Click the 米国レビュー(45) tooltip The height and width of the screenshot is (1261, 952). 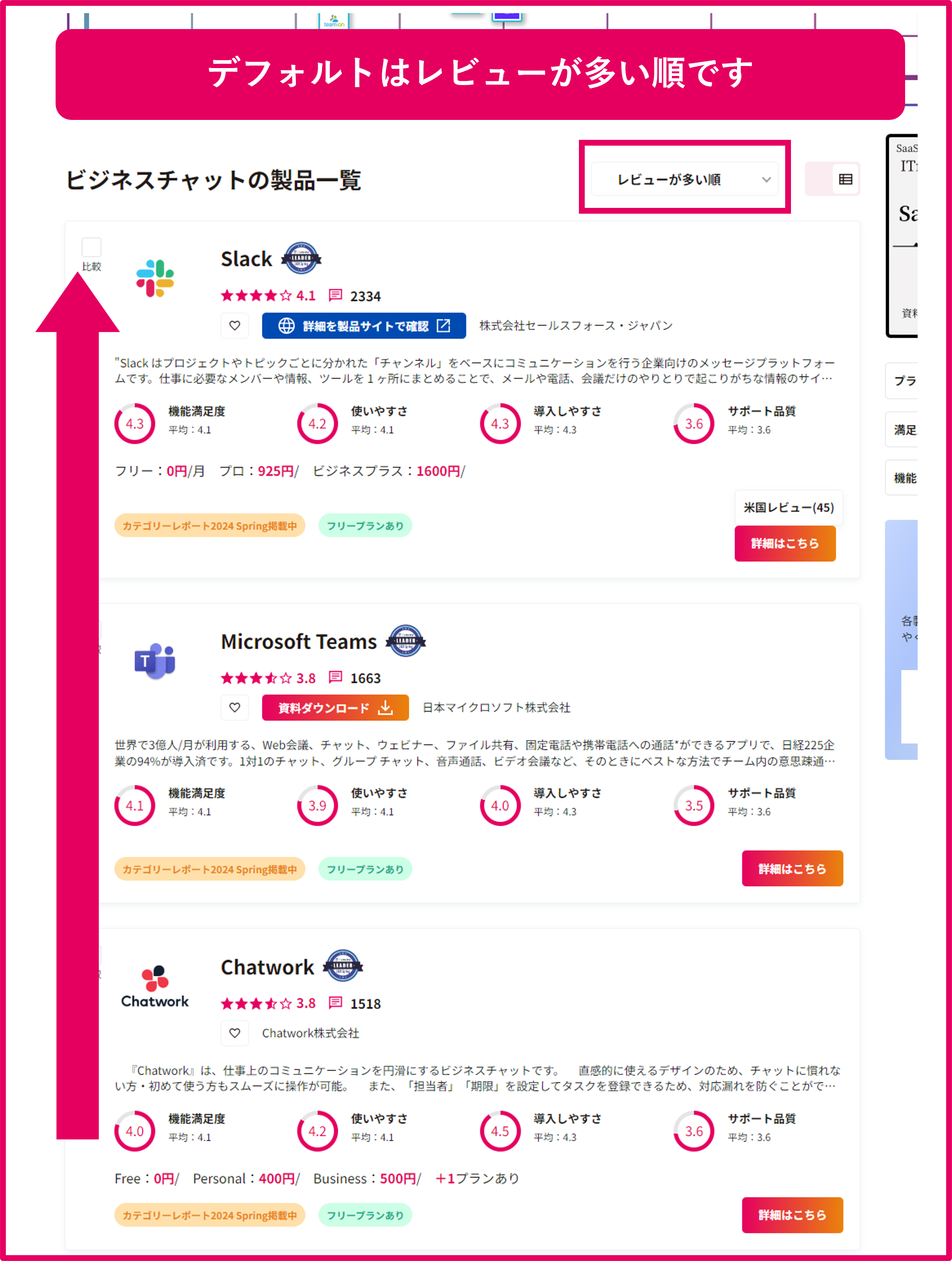(789, 507)
